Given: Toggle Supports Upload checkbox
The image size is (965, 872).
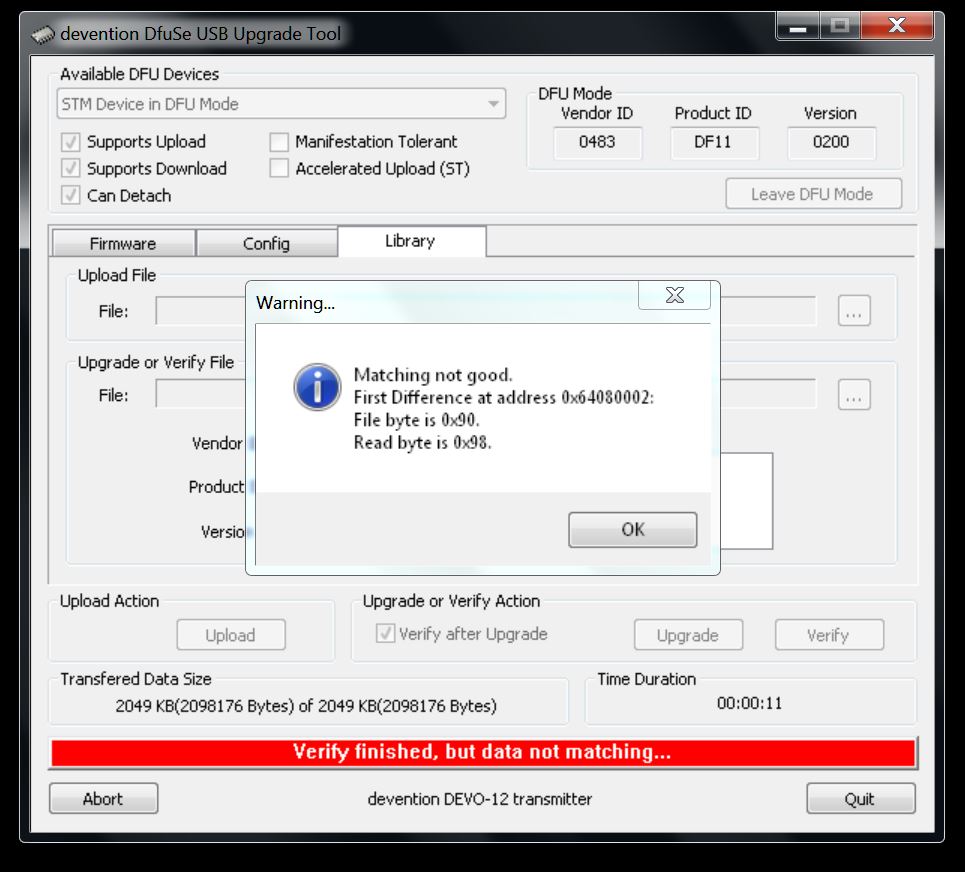Looking at the screenshot, I should (x=71, y=142).
